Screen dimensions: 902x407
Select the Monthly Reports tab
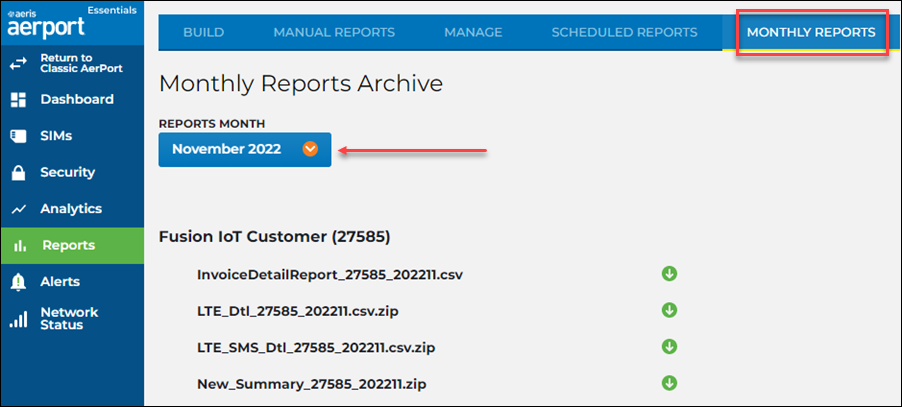tap(811, 33)
